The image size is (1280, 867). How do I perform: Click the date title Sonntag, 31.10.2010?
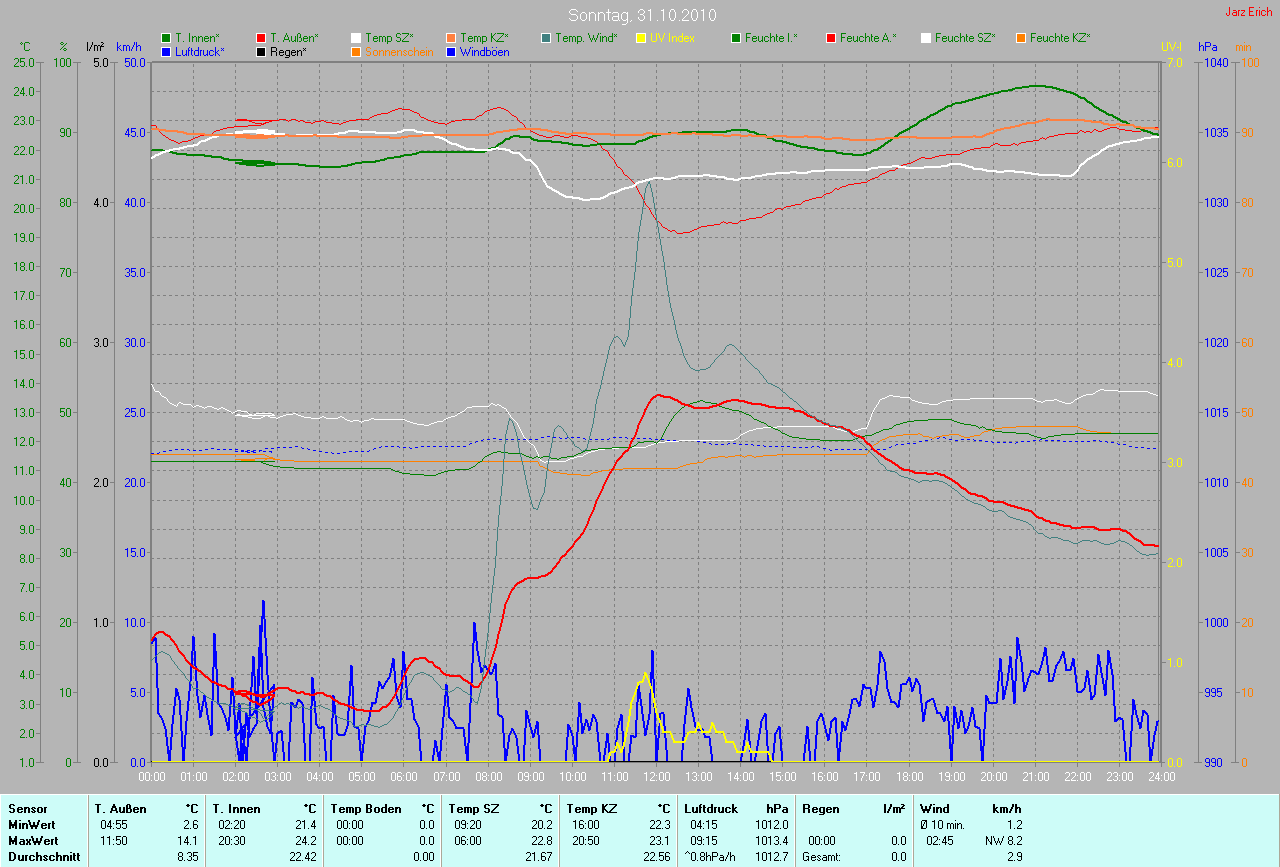tap(639, 15)
